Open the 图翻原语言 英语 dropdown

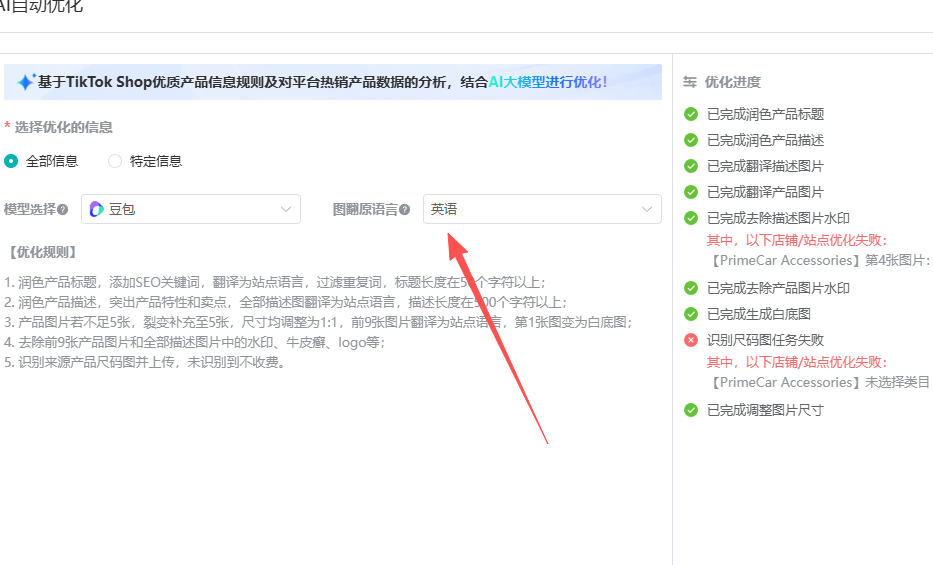pyautogui.click(x=542, y=209)
